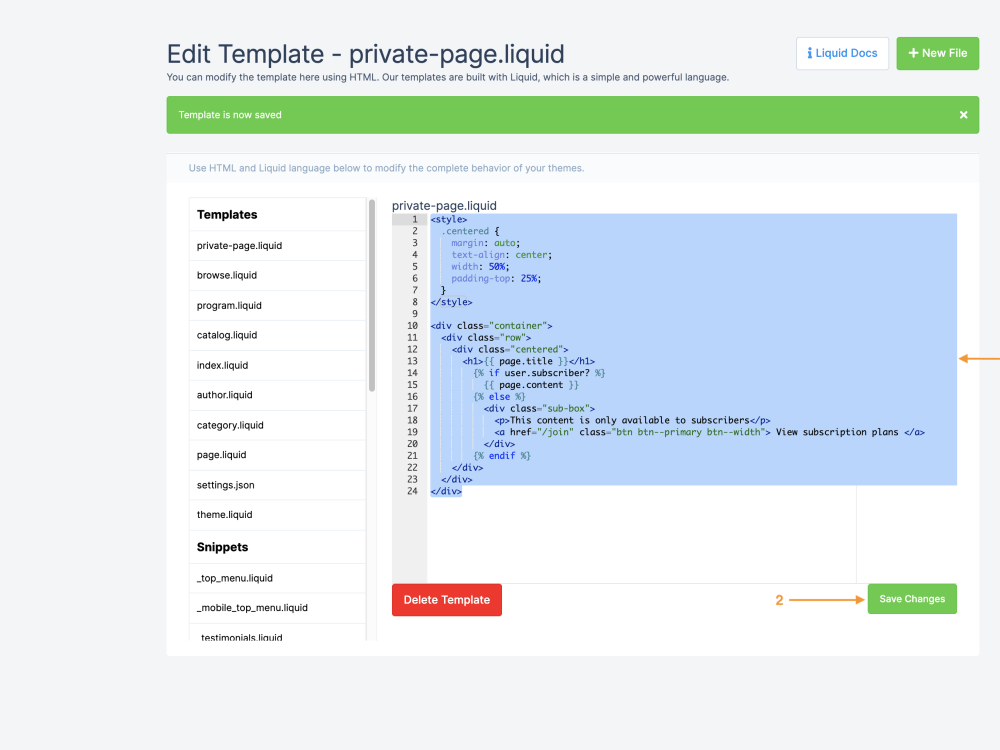The width and height of the screenshot is (1000, 750).
Task: Click the '<h1>{{ page.title }}</h1>' line
Action: click(529, 362)
